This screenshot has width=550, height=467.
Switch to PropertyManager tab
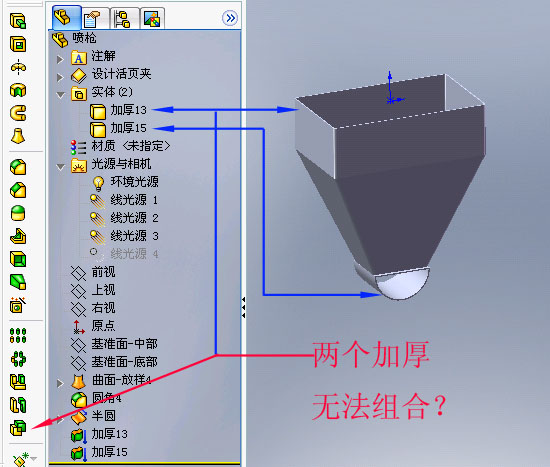94,18
